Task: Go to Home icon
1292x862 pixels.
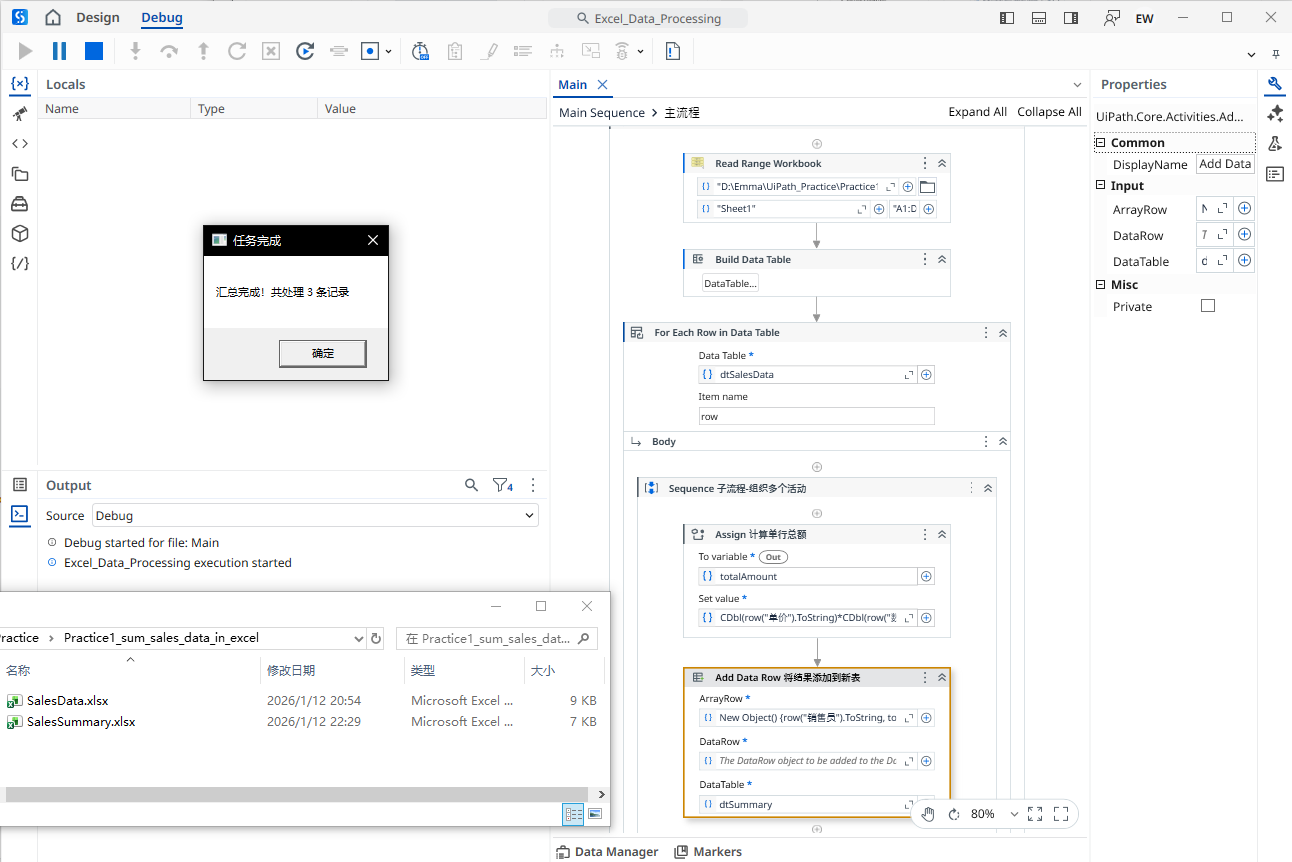Action: (53, 17)
